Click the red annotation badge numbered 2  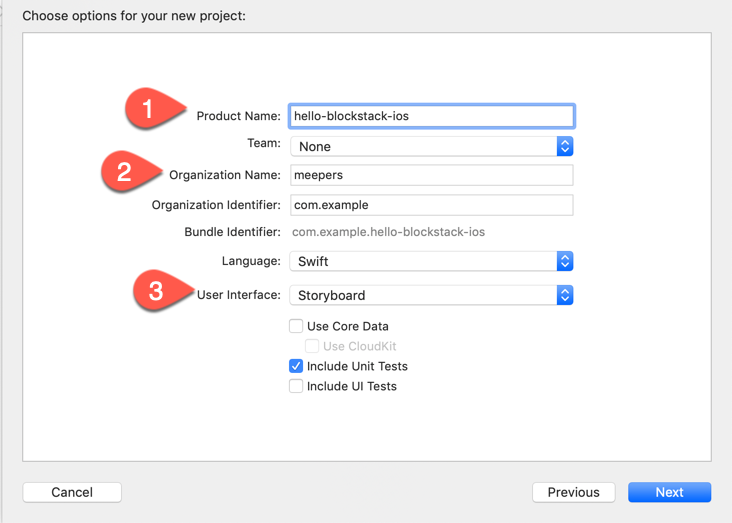125,171
